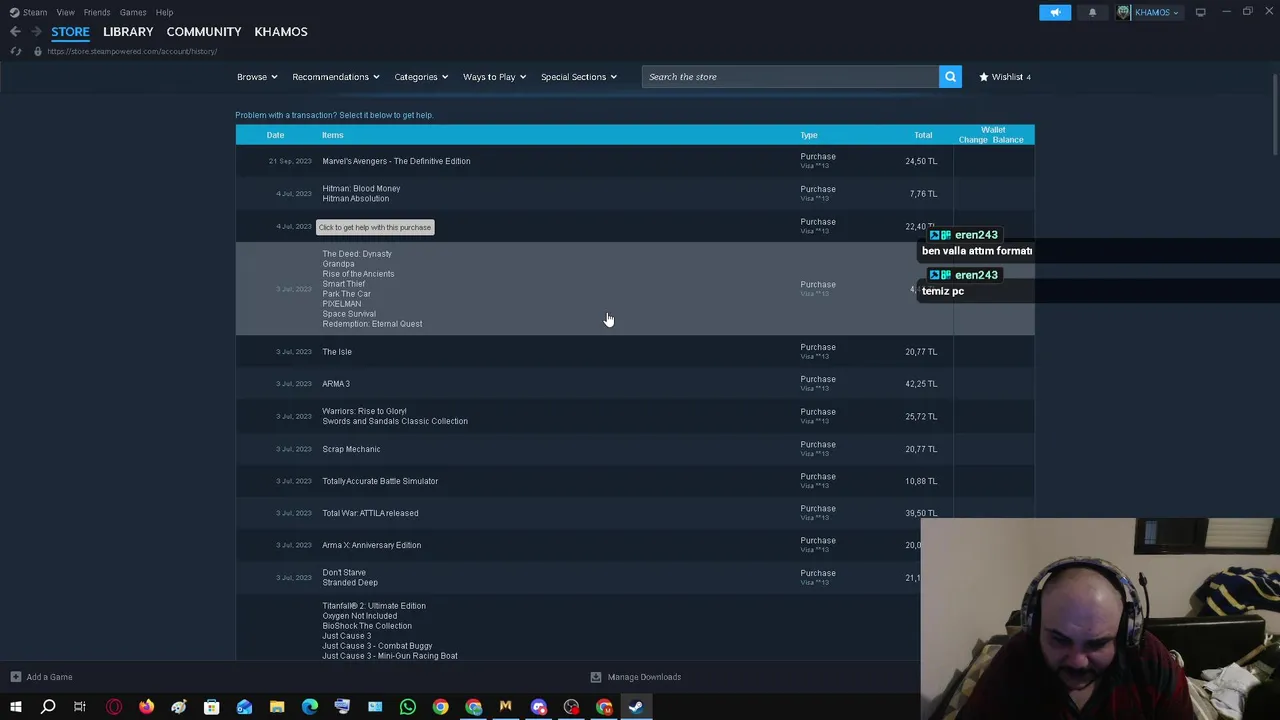Click Add a Game label
The width and height of the screenshot is (1280, 720).
[x=49, y=677]
